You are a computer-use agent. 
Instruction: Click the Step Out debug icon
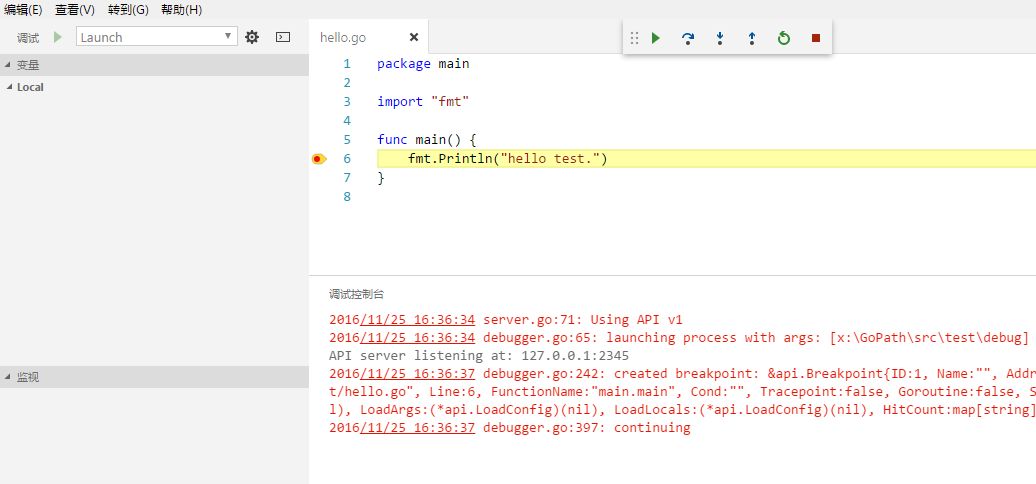[751, 38]
